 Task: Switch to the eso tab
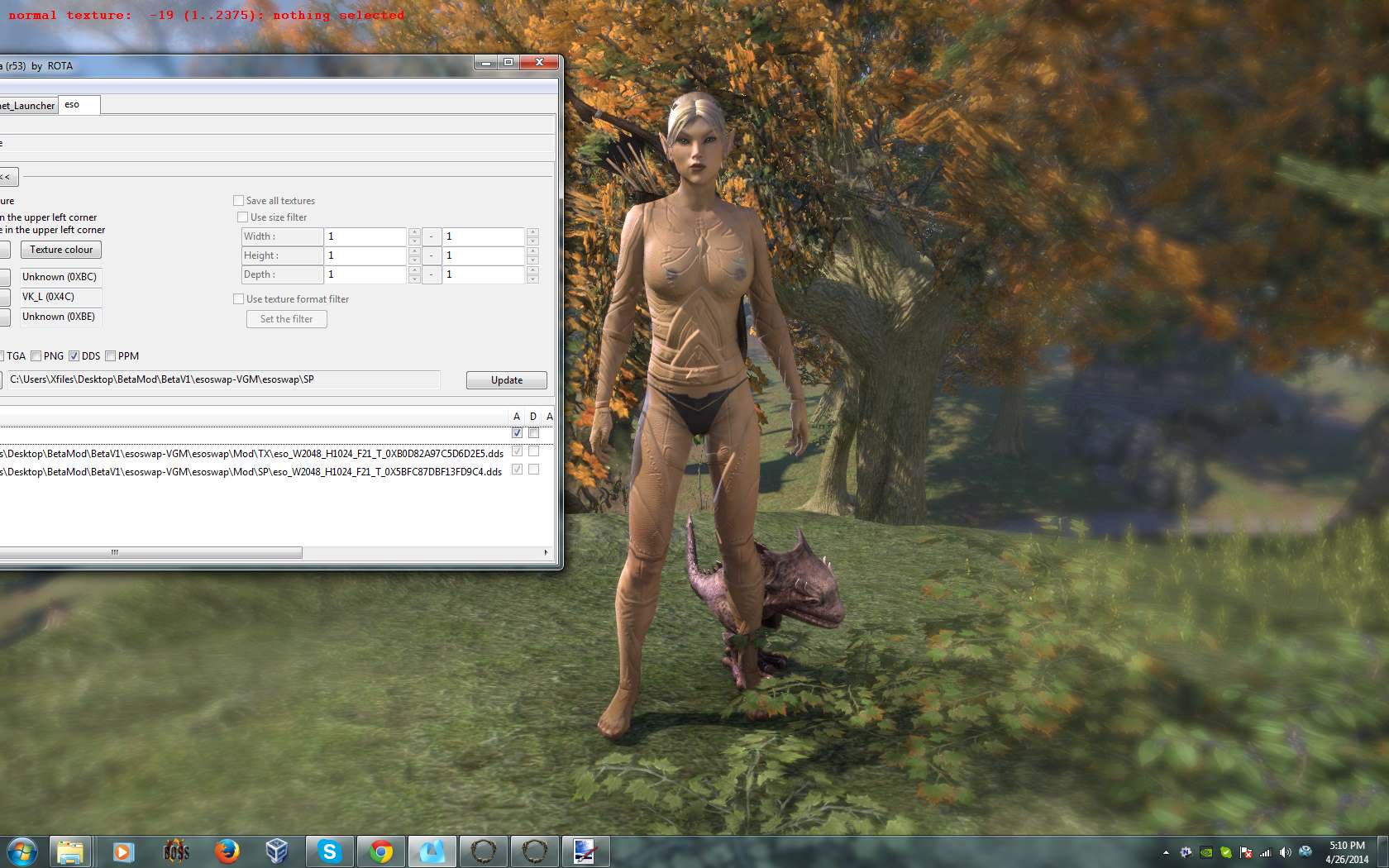79,105
